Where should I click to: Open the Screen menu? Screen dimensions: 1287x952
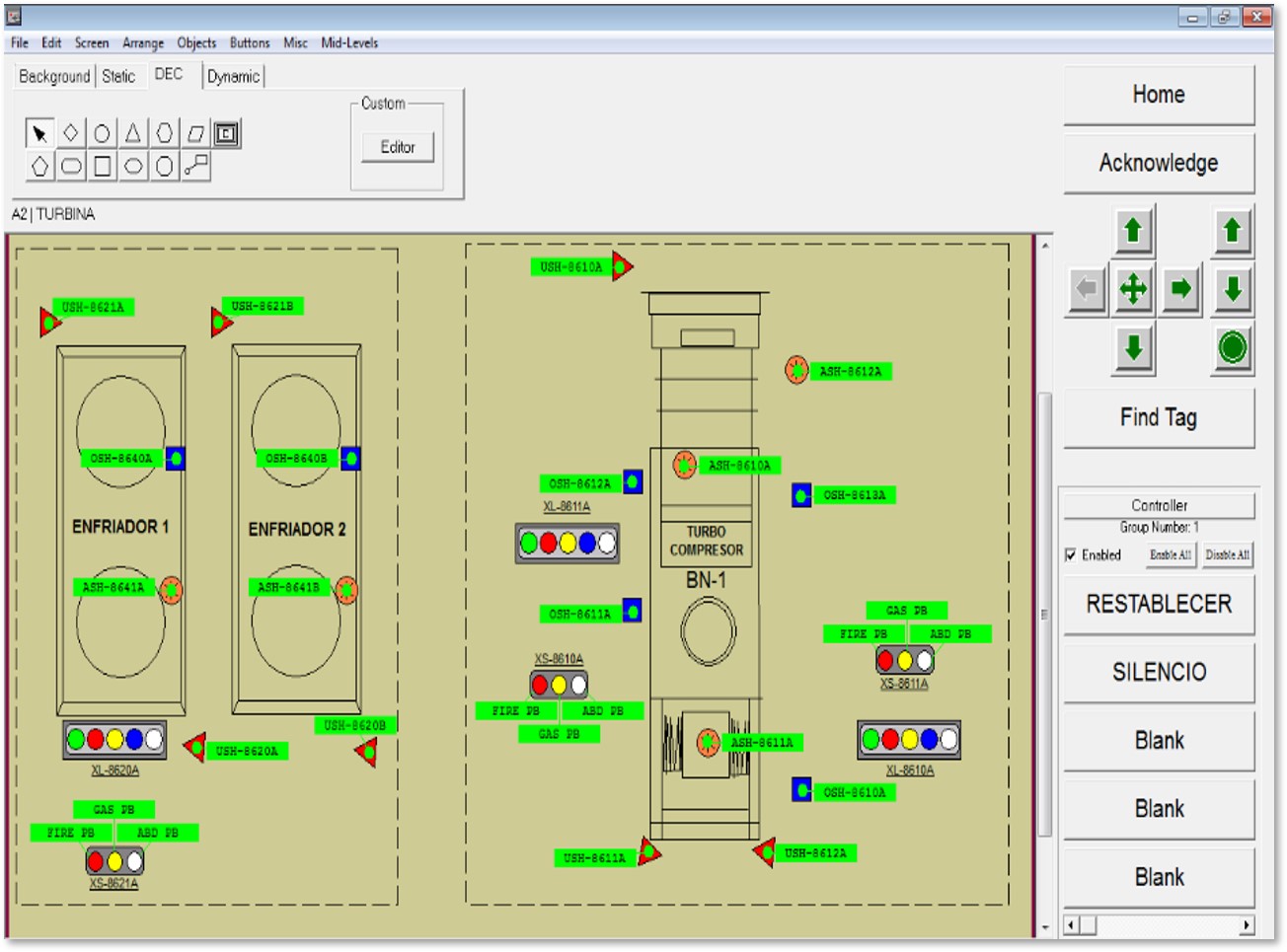click(92, 42)
